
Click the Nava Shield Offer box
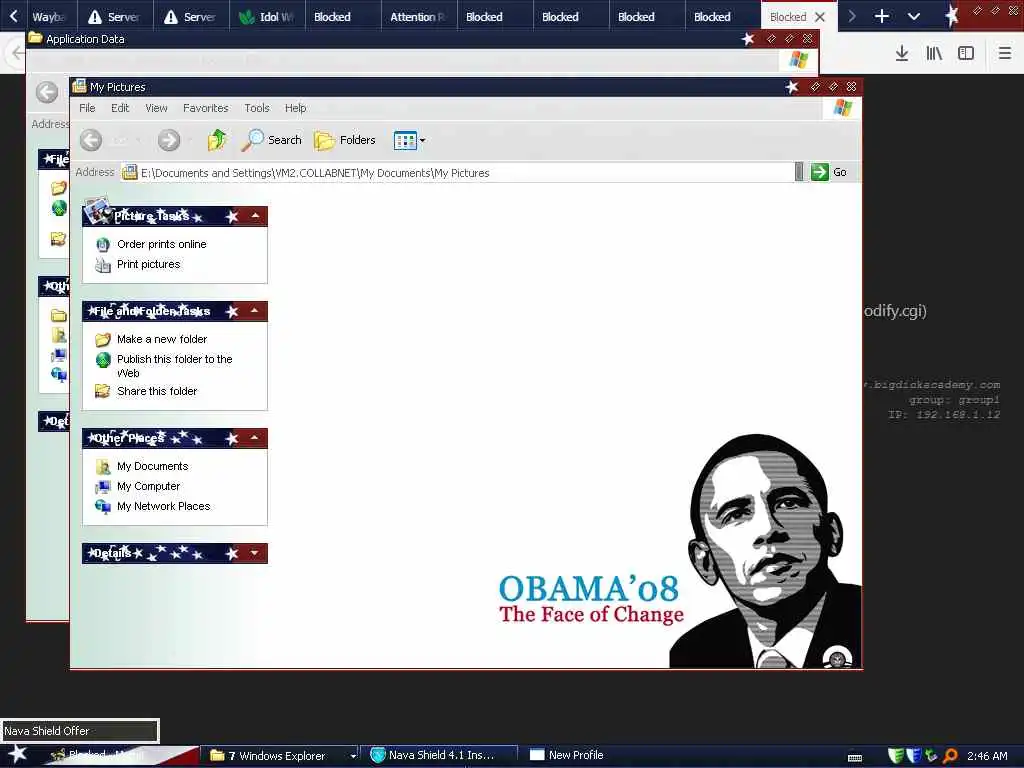pos(80,731)
